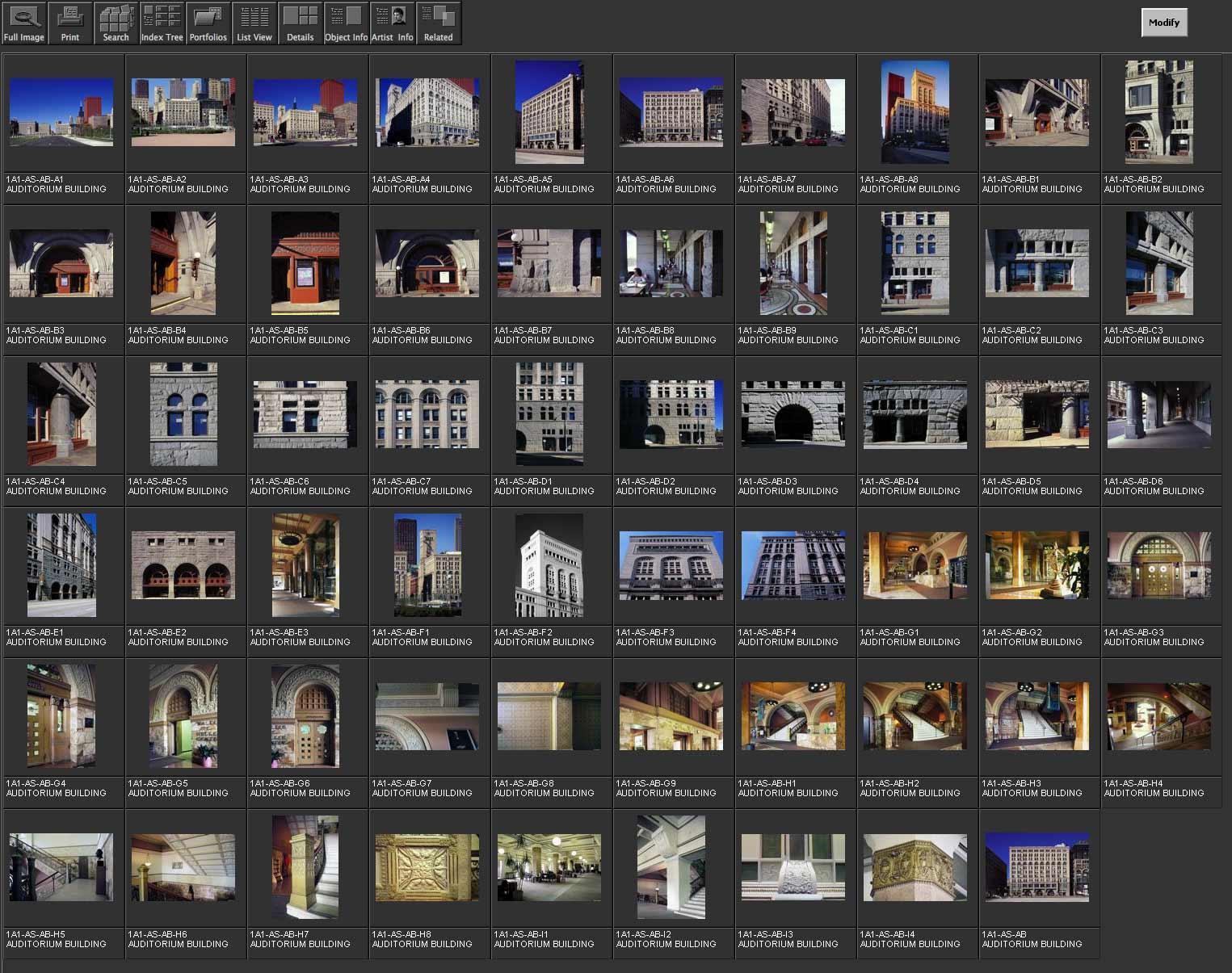Select thumbnail 1A1-AS-AB-F4
The image size is (1232, 973).
[x=793, y=565]
